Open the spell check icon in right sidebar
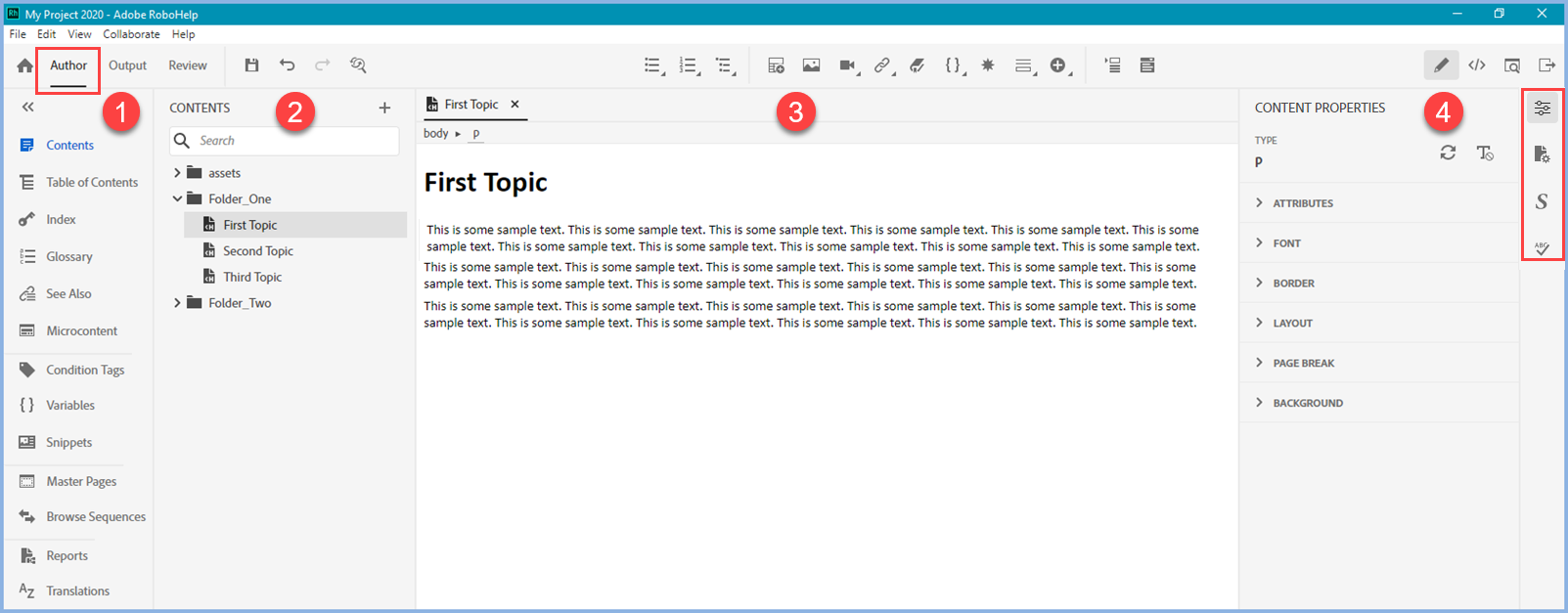Screen dimensions: 1568x613 [1542, 248]
